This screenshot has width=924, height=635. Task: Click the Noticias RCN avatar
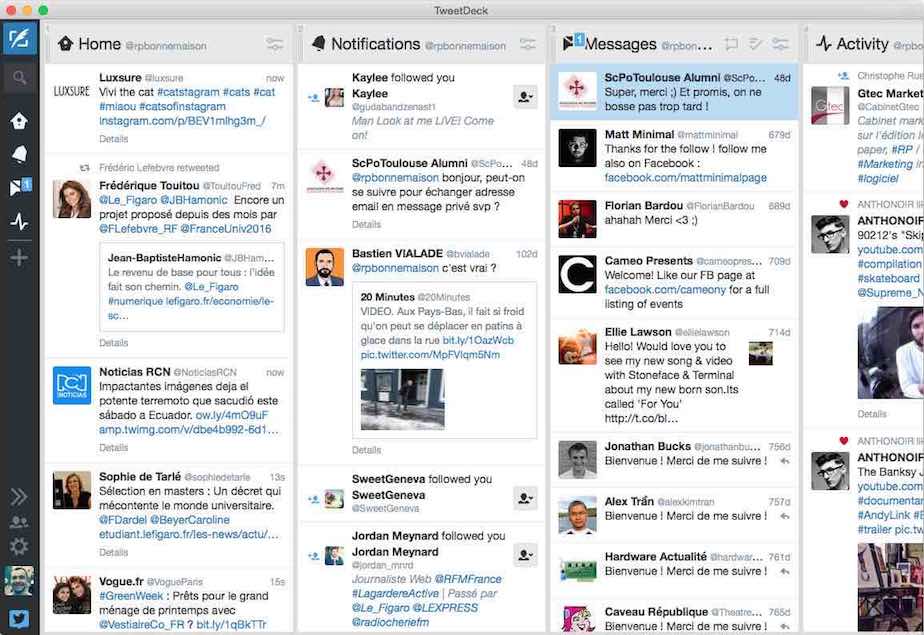72,386
